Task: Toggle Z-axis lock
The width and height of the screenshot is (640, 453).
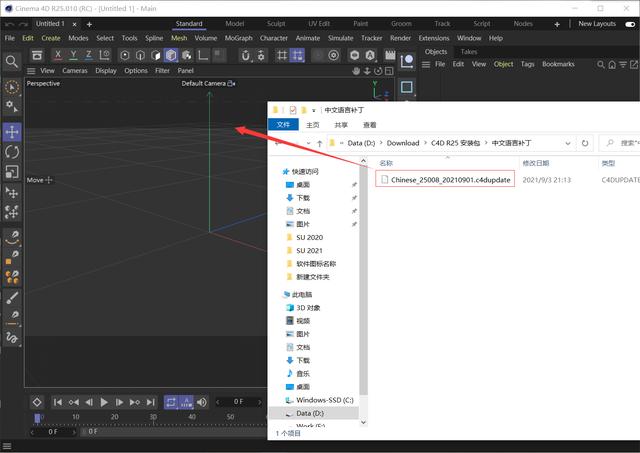Action: tap(89, 55)
